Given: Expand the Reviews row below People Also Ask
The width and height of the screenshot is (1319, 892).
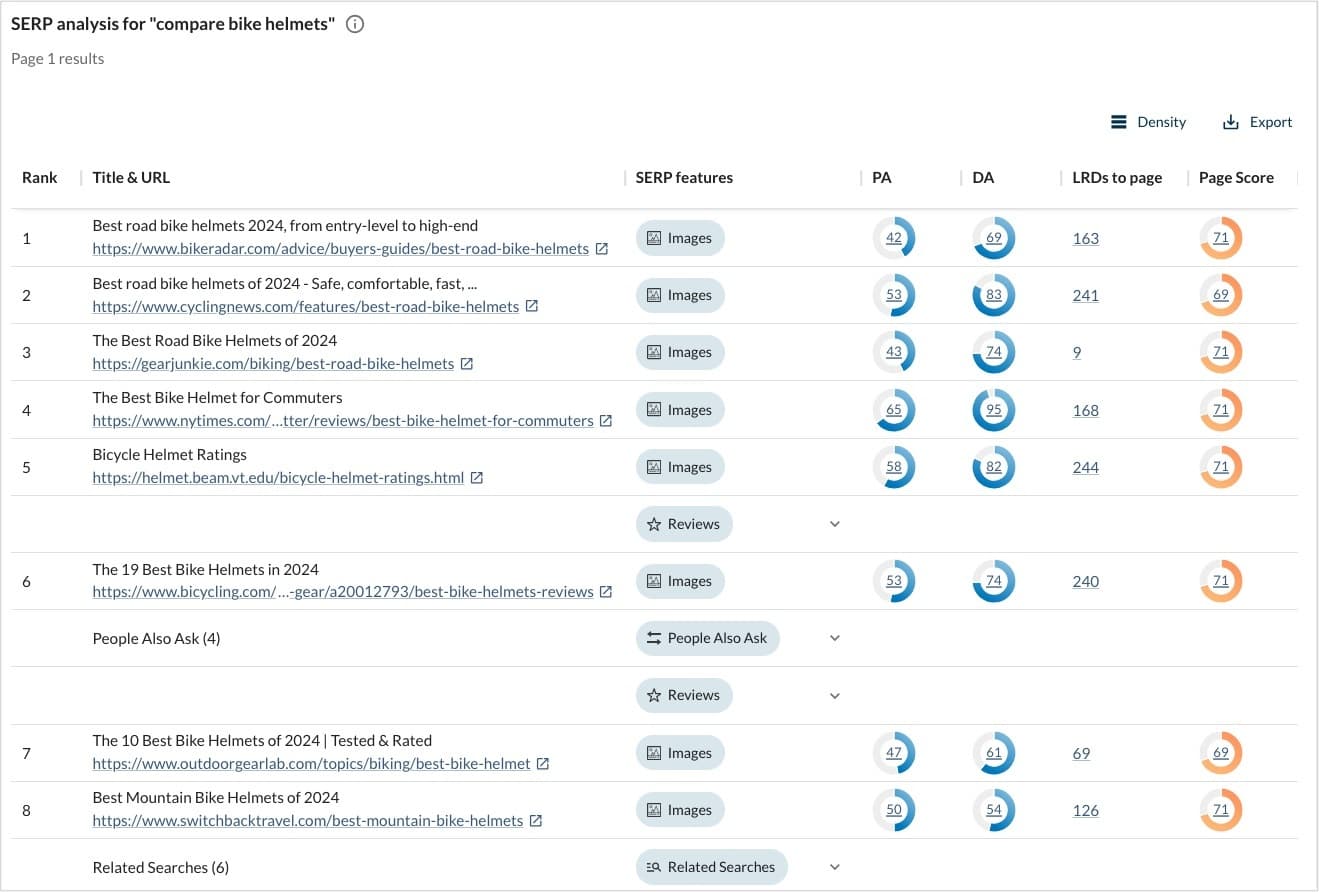Looking at the screenshot, I should tap(835, 695).
